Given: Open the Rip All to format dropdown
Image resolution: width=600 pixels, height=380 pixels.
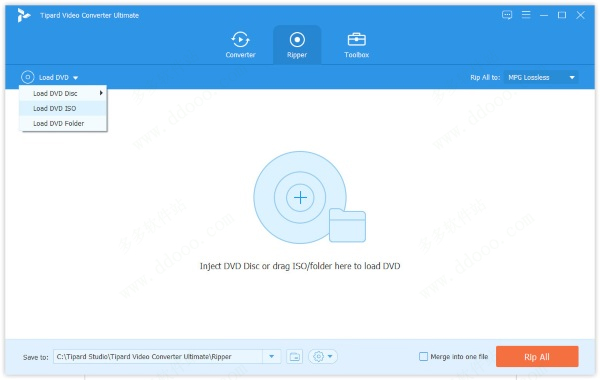Looking at the screenshot, I should click(x=541, y=77).
